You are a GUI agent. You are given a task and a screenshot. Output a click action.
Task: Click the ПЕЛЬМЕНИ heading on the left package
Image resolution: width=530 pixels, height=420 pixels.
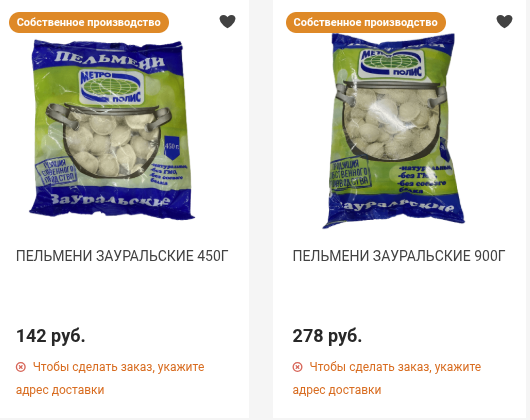110,60
